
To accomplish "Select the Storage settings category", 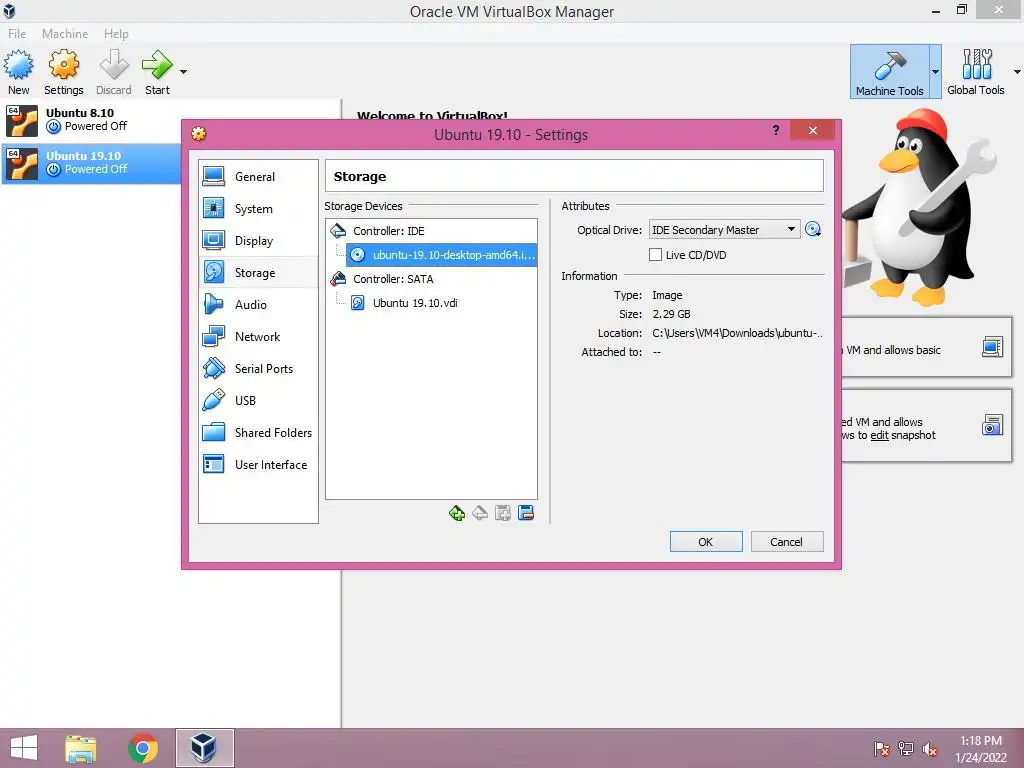I will 258,272.
